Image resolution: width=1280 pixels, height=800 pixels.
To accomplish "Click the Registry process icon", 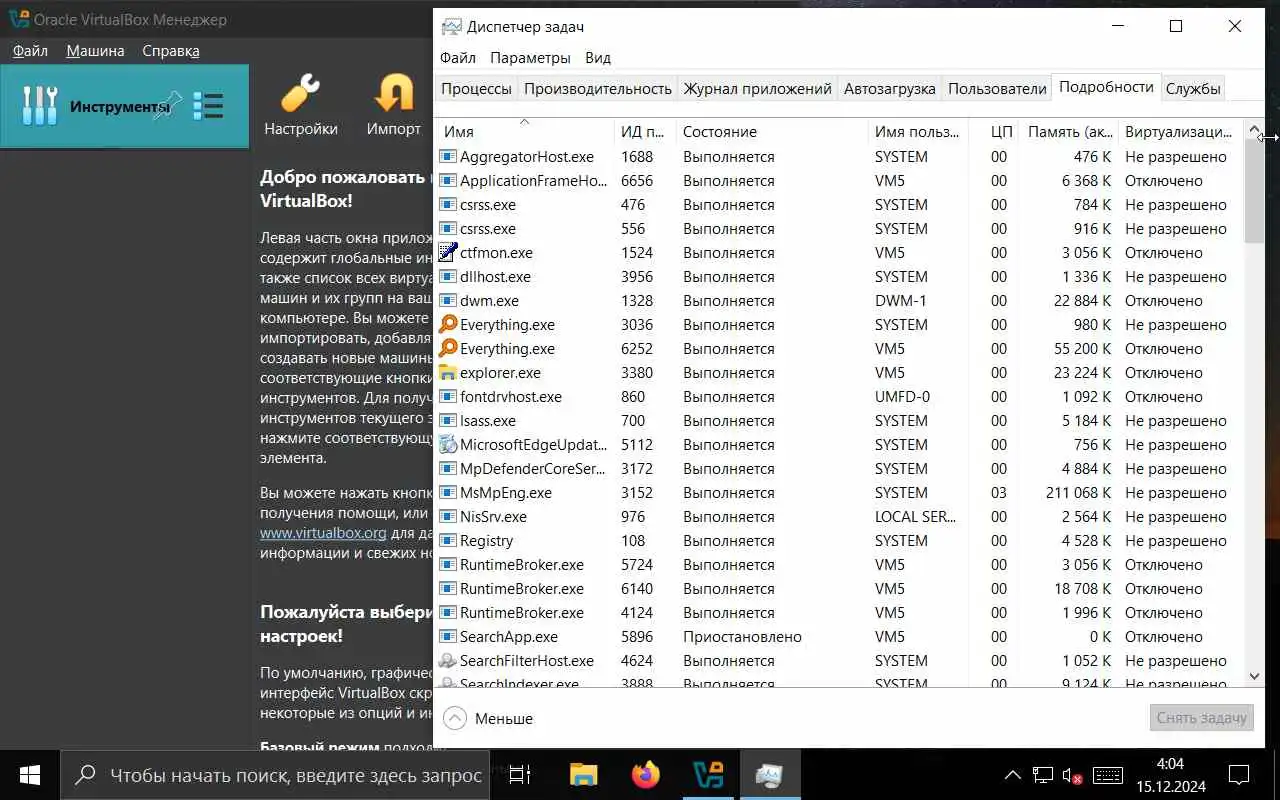I will coord(448,540).
